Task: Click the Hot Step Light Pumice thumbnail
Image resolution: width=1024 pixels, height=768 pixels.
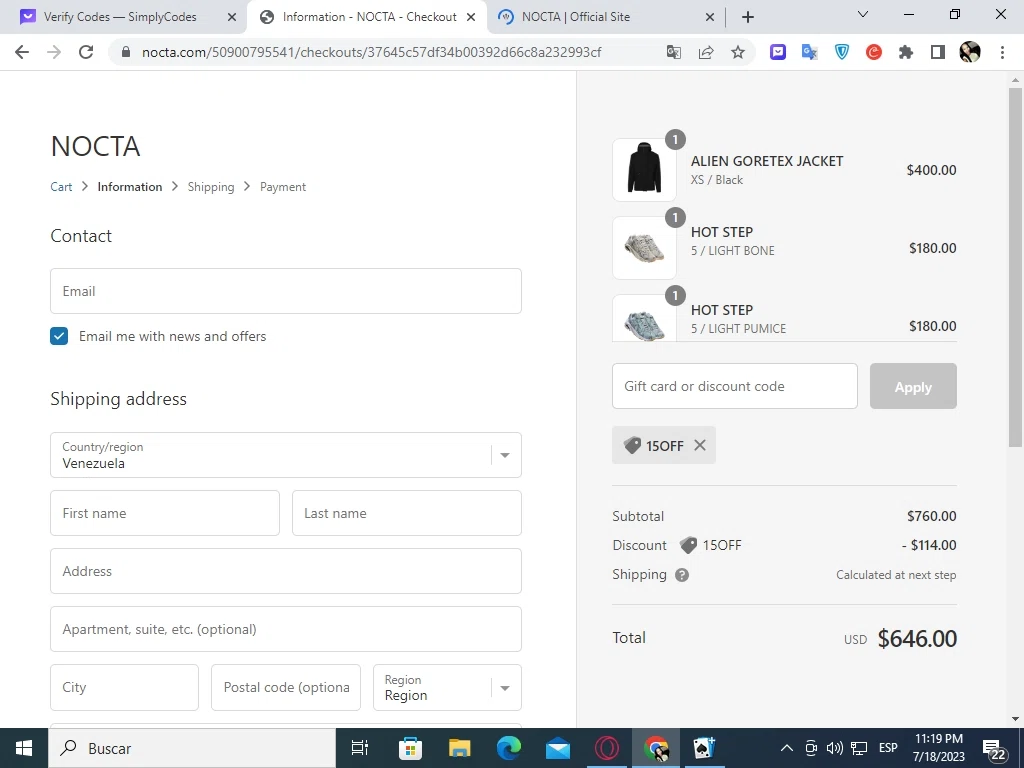Action: tap(644, 319)
